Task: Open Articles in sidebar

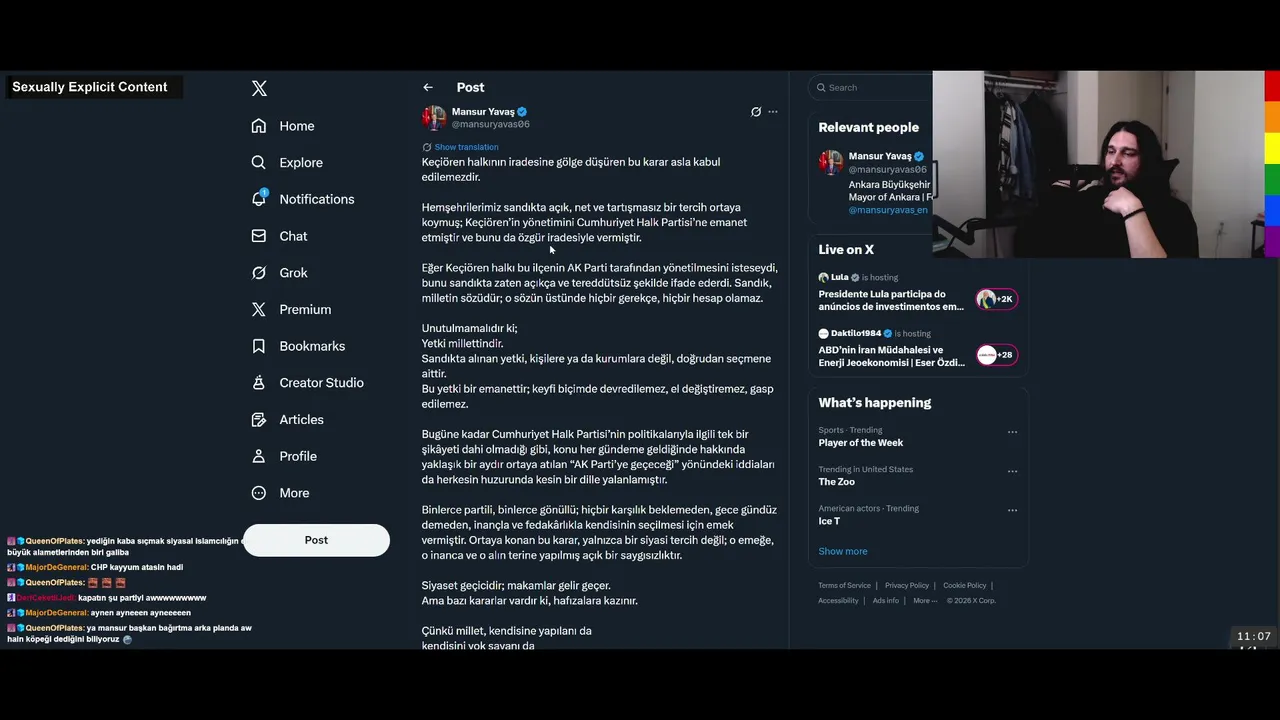Action: [288, 420]
